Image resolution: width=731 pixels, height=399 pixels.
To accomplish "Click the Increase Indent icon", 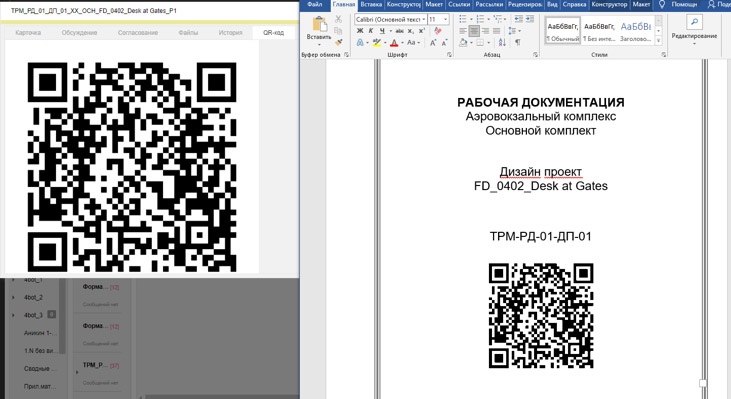I will tap(530, 19).
